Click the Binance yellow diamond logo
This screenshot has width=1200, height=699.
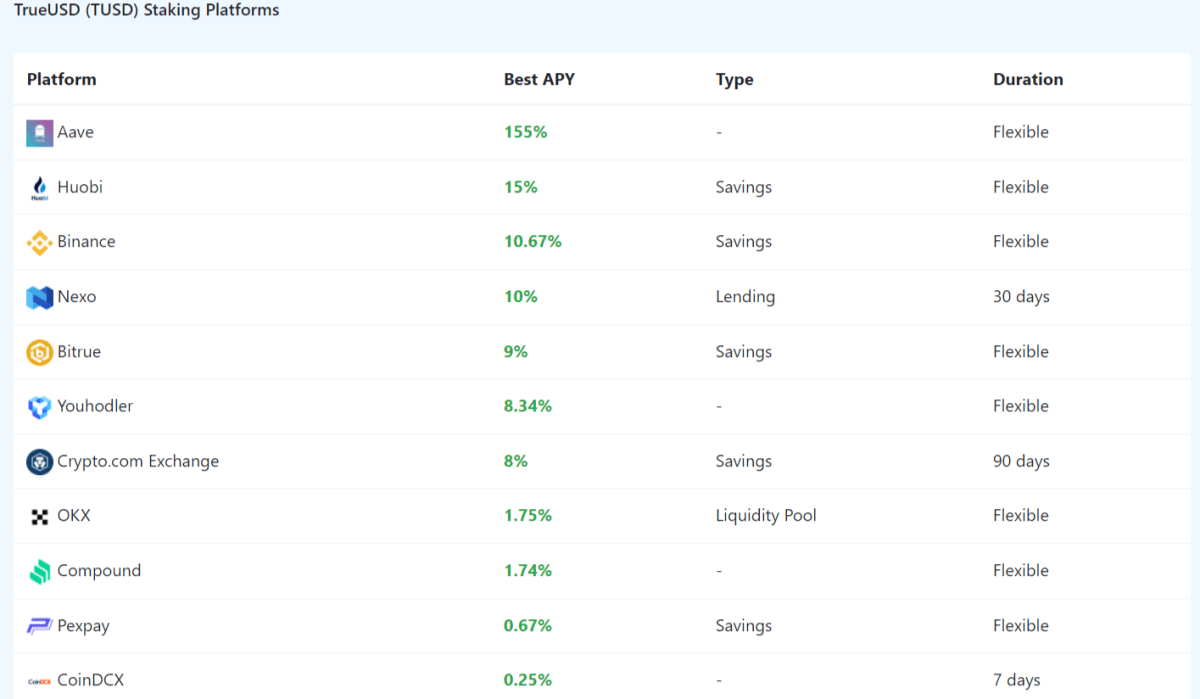(x=39, y=242)
